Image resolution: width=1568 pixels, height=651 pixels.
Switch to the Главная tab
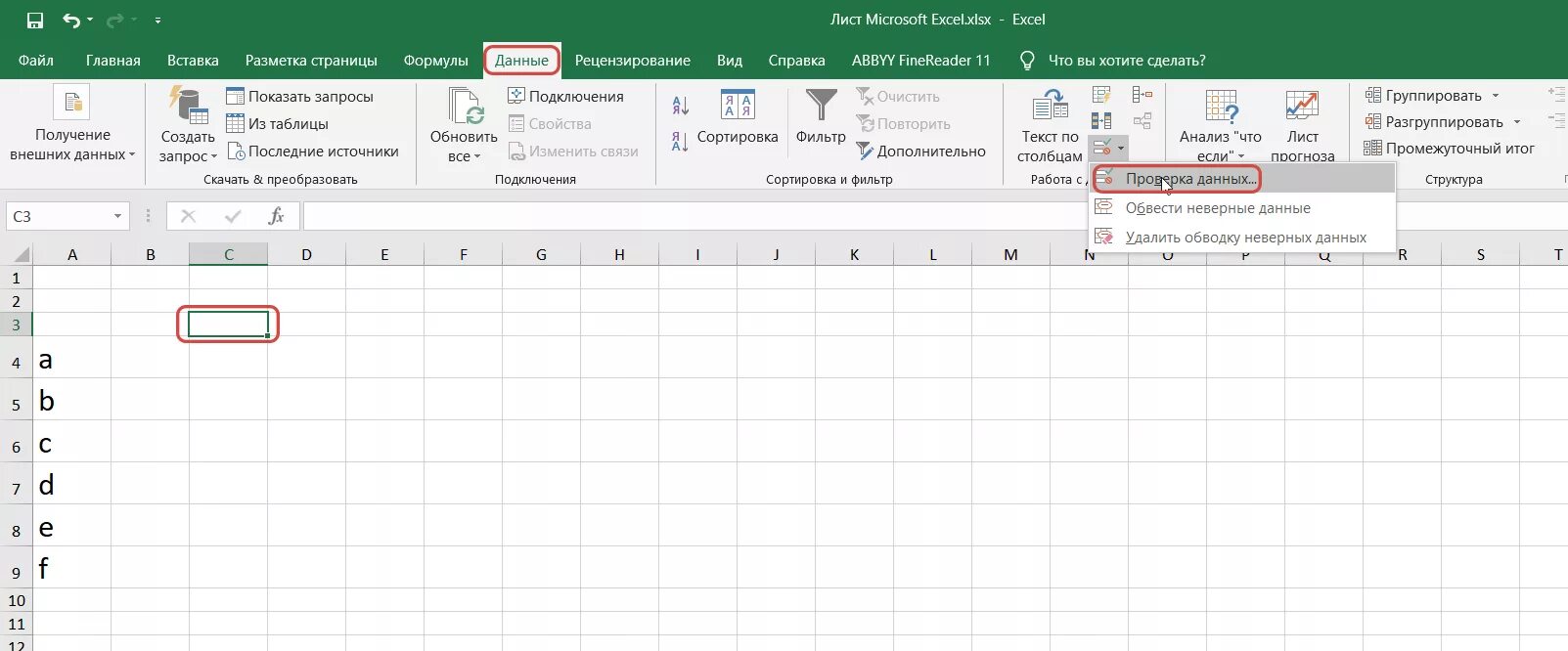click(x=113, y=61)
